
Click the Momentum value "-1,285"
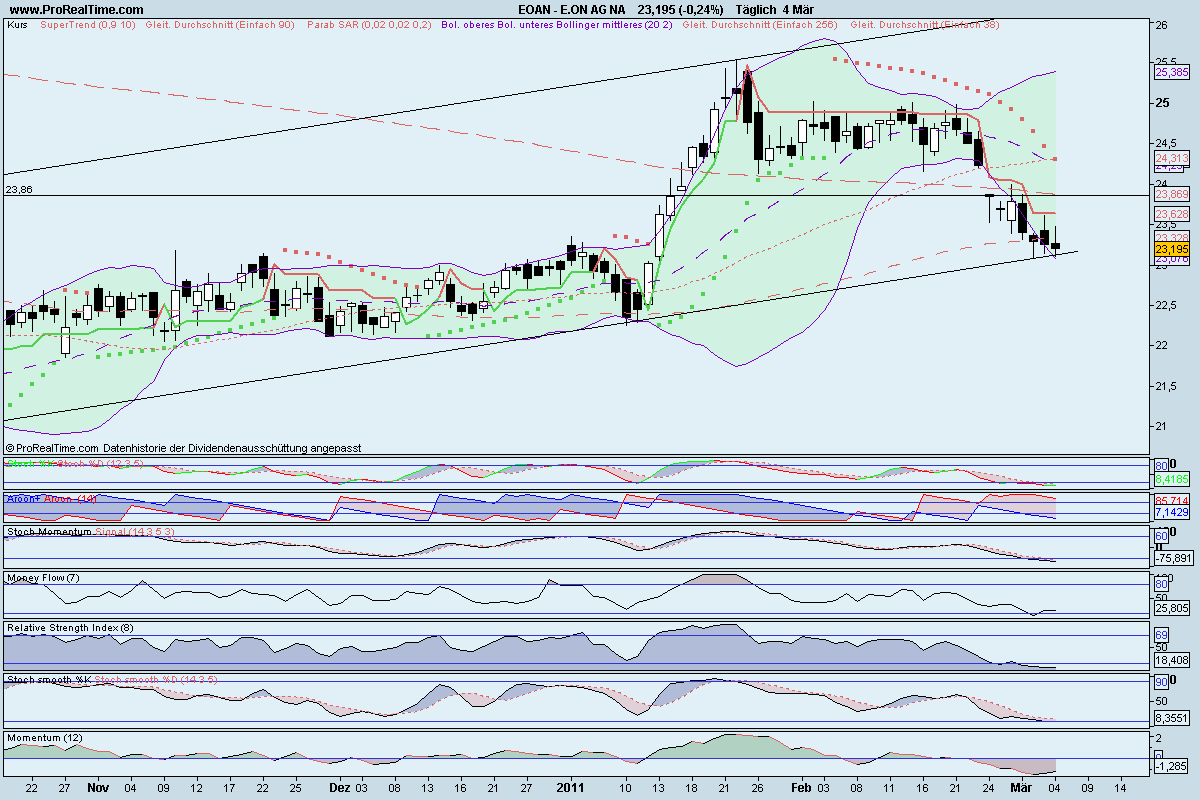coord(1171,767)
